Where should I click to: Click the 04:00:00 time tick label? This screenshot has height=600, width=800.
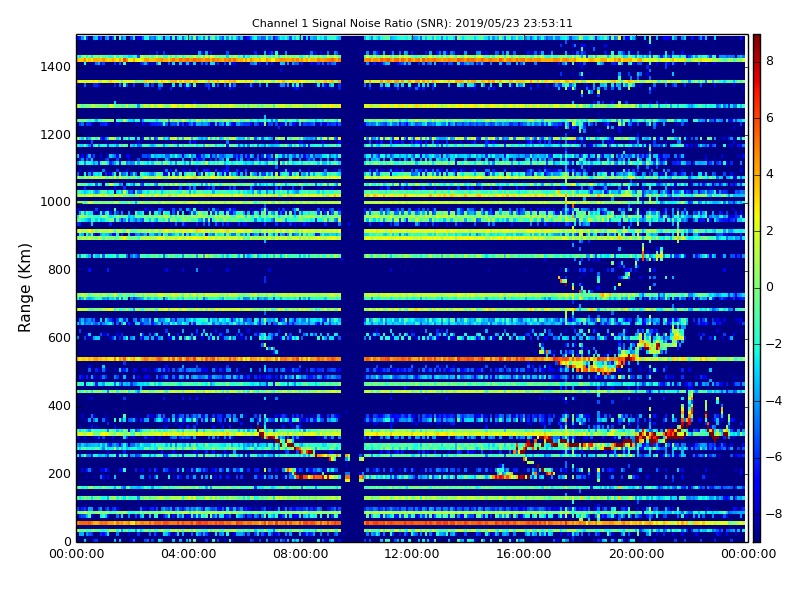pos(188,554)
